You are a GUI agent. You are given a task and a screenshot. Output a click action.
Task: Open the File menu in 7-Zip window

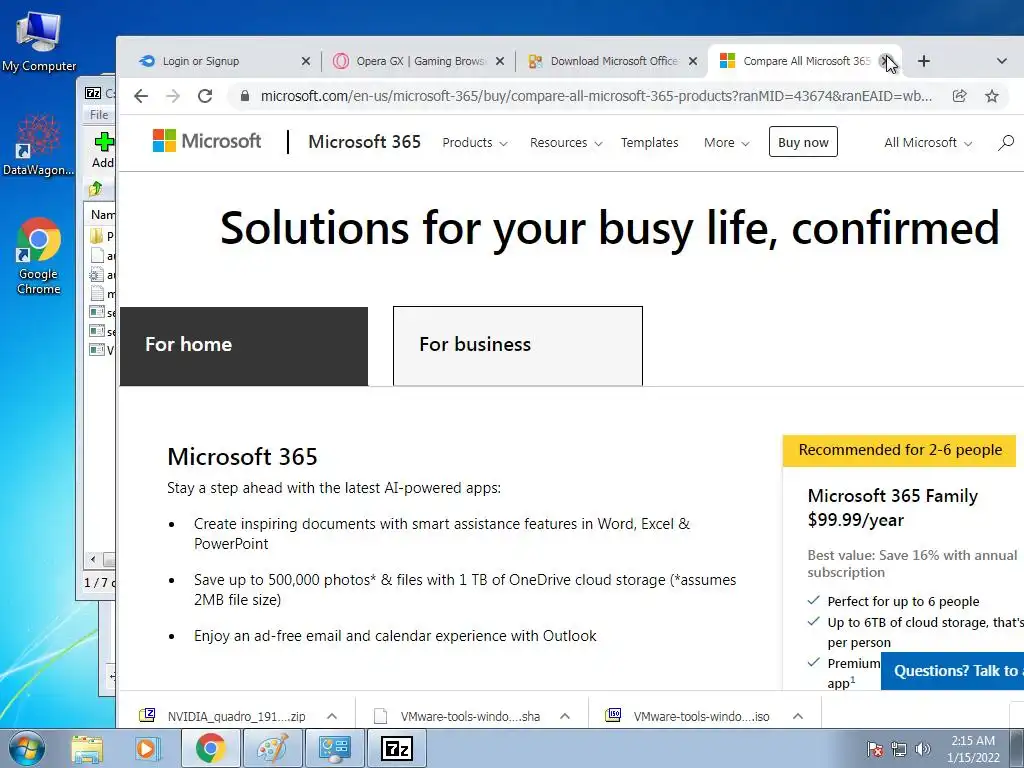(x=99, y=115)
